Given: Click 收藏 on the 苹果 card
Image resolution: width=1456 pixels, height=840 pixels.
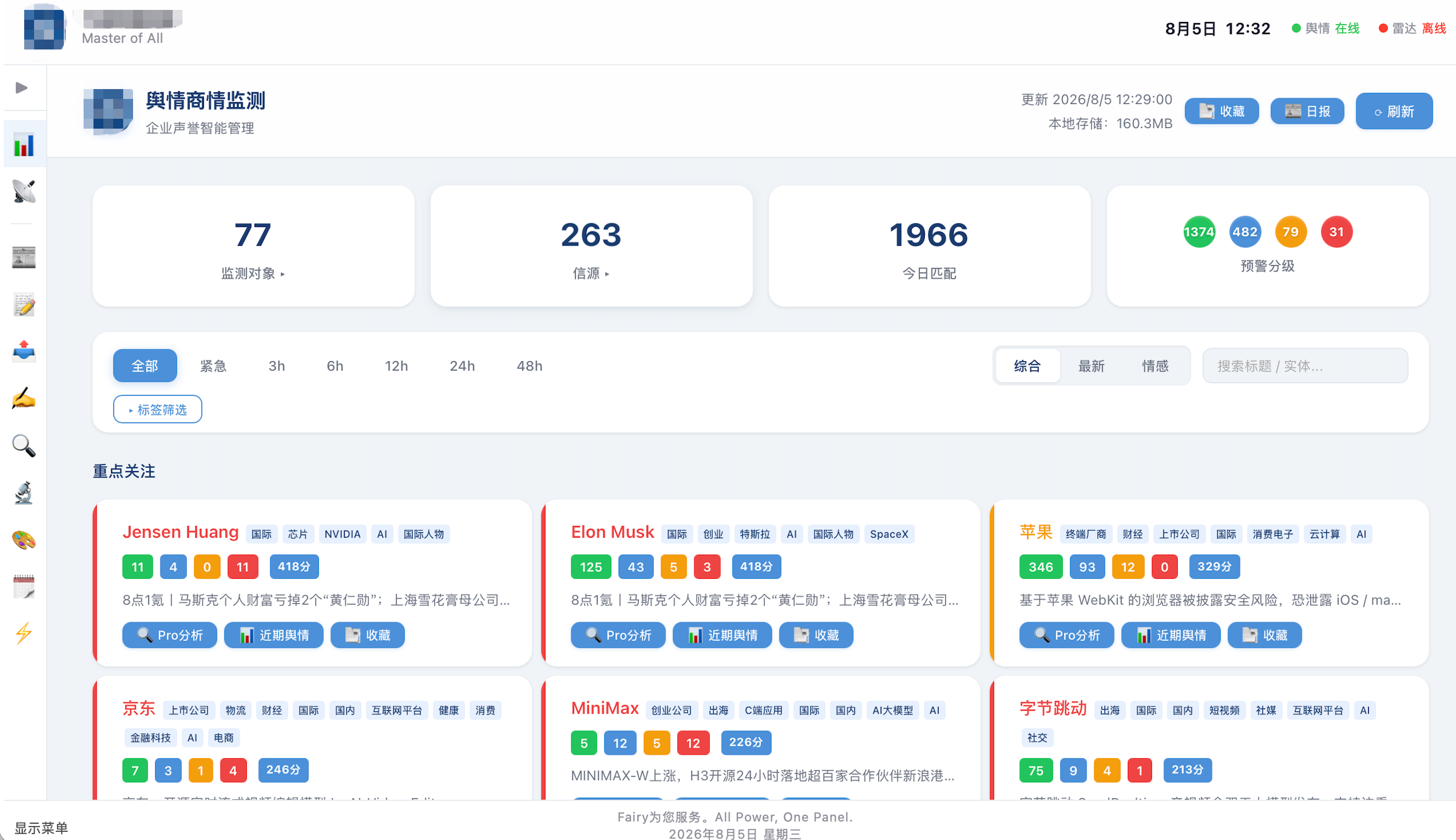Looking at the screenshot, I should (x=1265, y=635).
